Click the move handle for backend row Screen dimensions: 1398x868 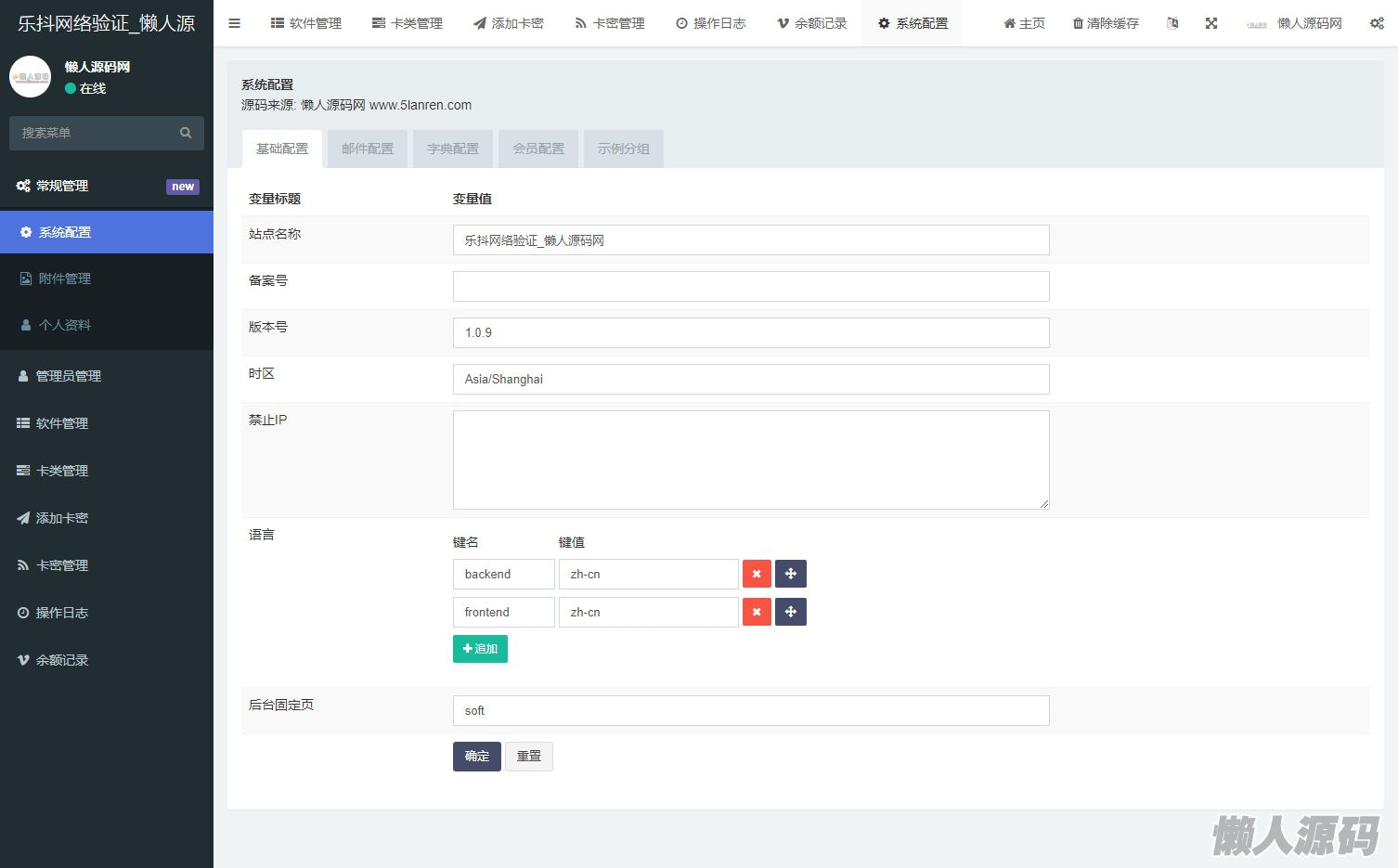(x=791, y=574)
